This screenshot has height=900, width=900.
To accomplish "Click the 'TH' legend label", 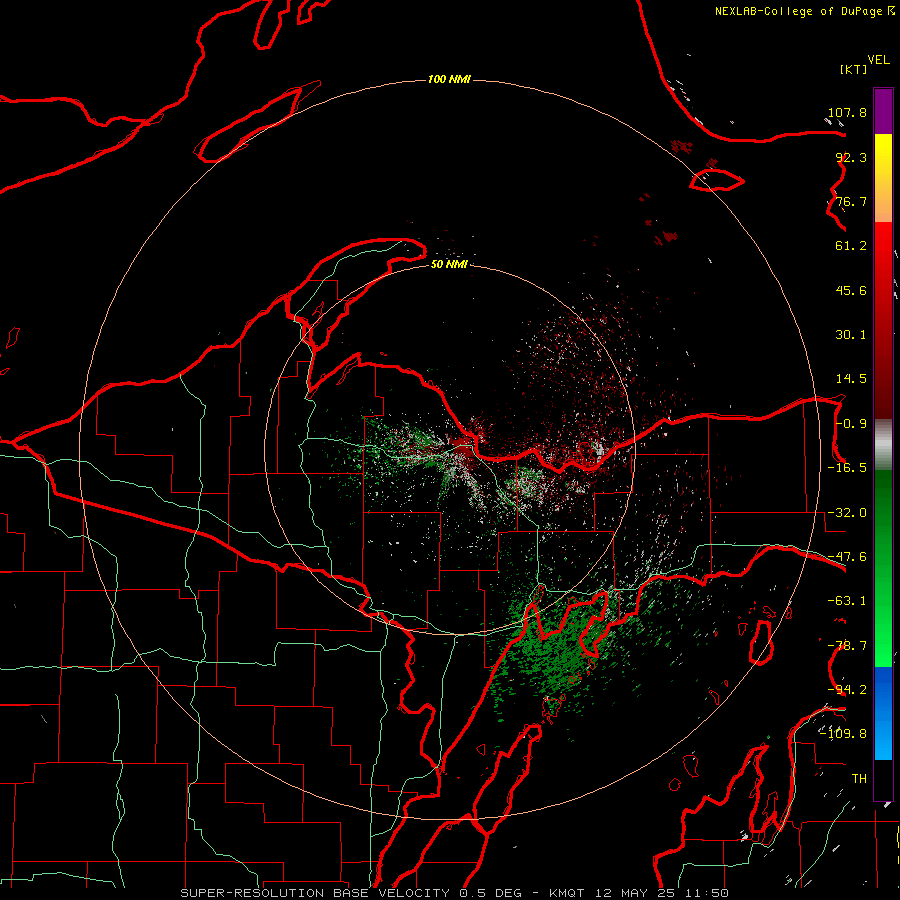I will click(x=859, y=779).
